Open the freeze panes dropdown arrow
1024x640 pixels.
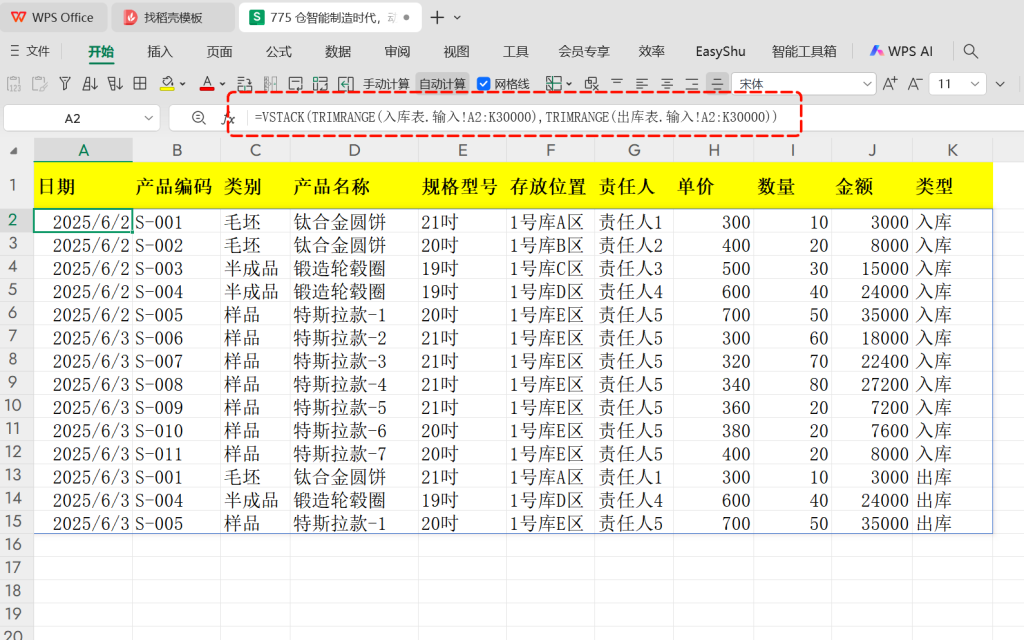(x=569, y=84)
